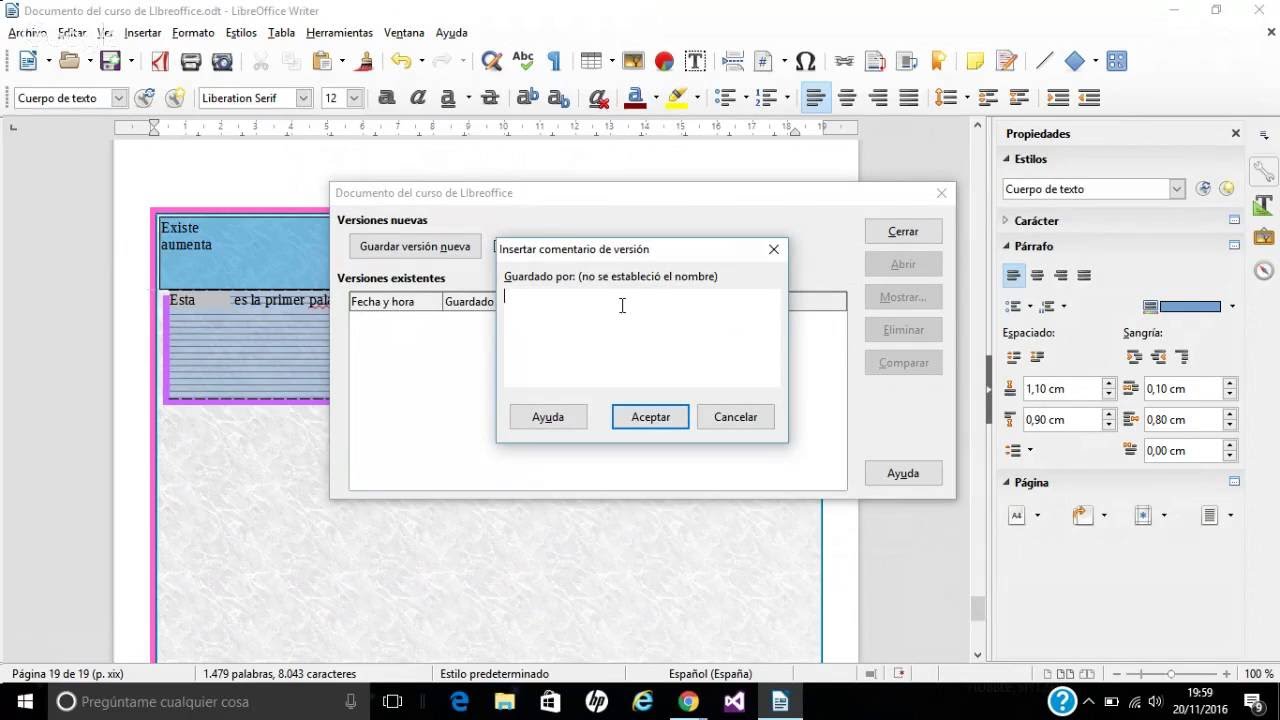Viewport: 1280px width, 720px height.
Task: Open the Insertar menu
Action: point(143,33)
